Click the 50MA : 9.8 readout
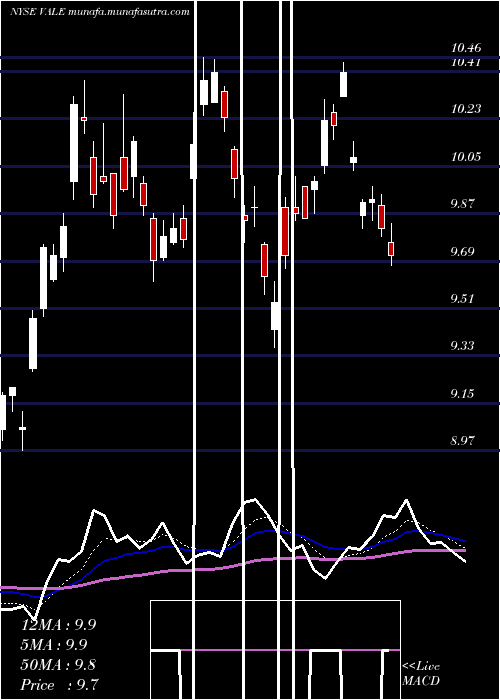 coord(58,665)
